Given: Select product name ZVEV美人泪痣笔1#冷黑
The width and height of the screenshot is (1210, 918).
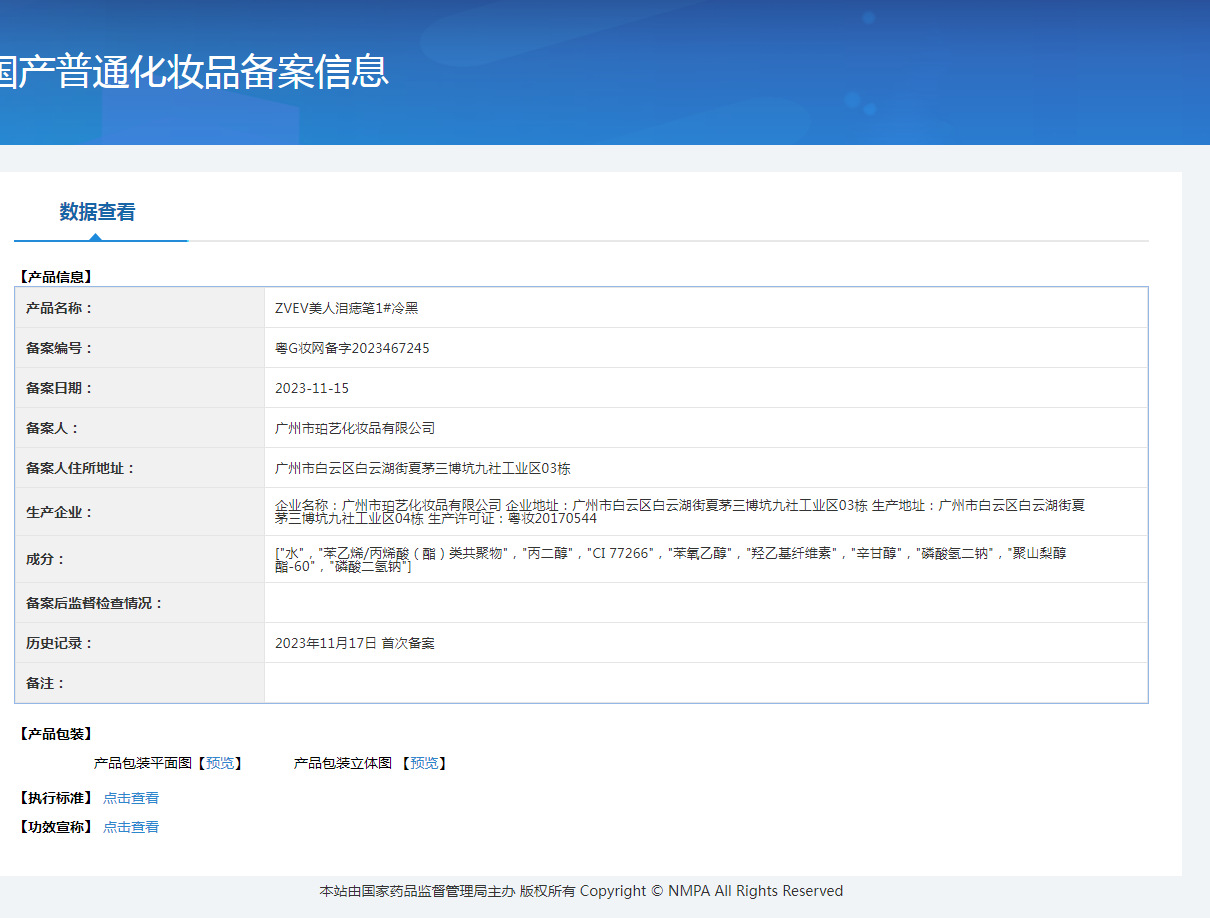Looking at the screenshot, I should pos(346,308).
